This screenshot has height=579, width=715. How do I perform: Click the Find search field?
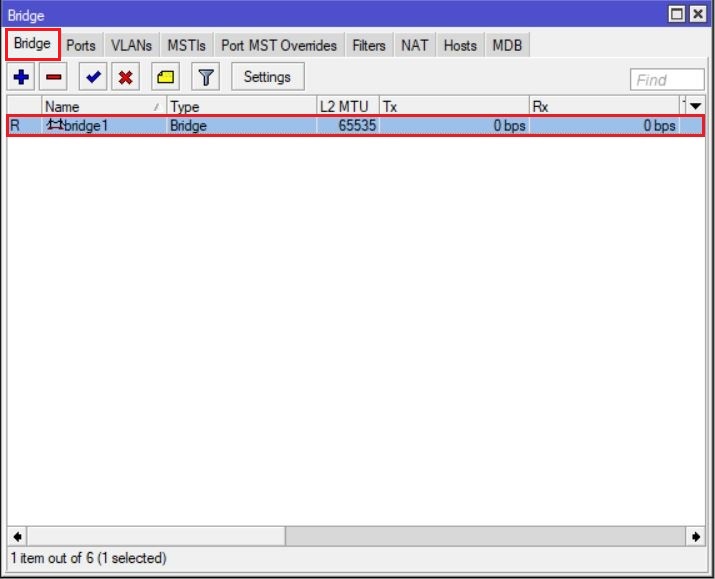(667, 80)
